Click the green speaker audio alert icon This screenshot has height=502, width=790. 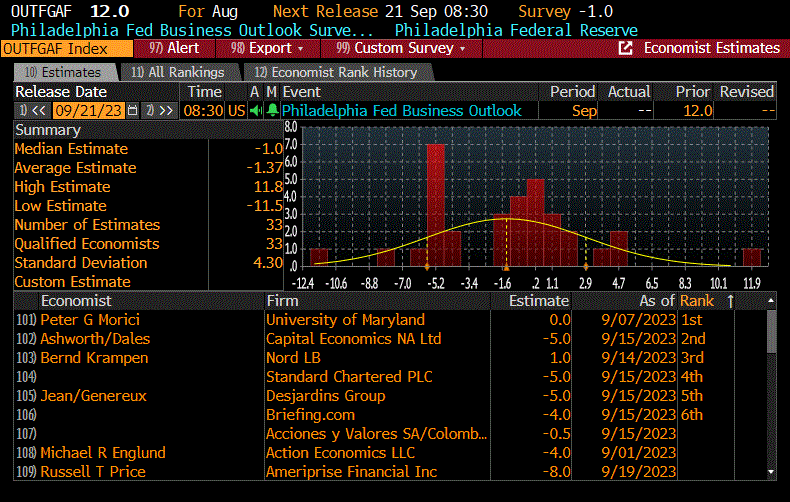click(256, 110)
